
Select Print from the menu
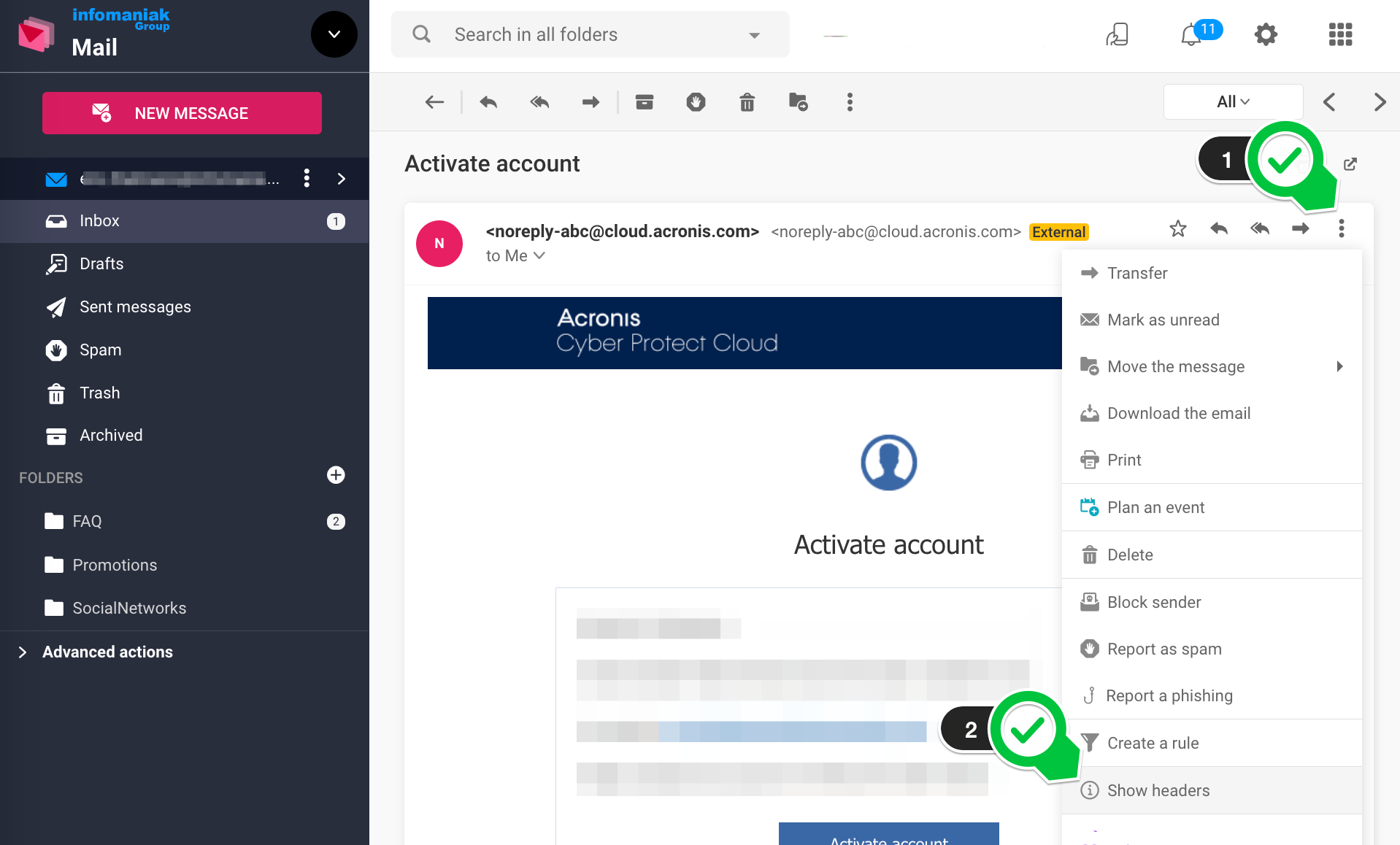pos(1212,460)
